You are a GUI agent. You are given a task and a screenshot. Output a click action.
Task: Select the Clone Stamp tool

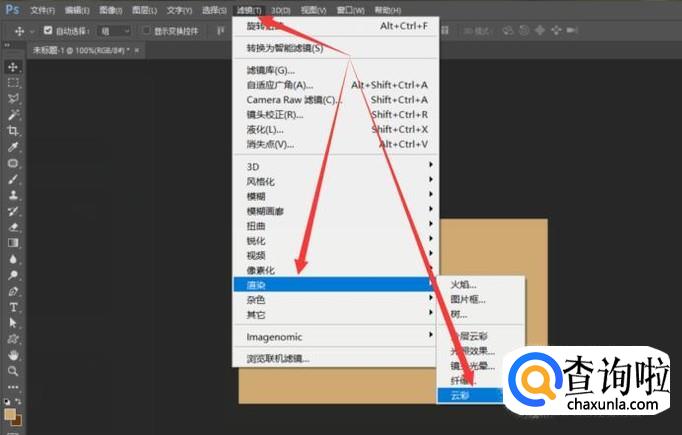[13, 195]
